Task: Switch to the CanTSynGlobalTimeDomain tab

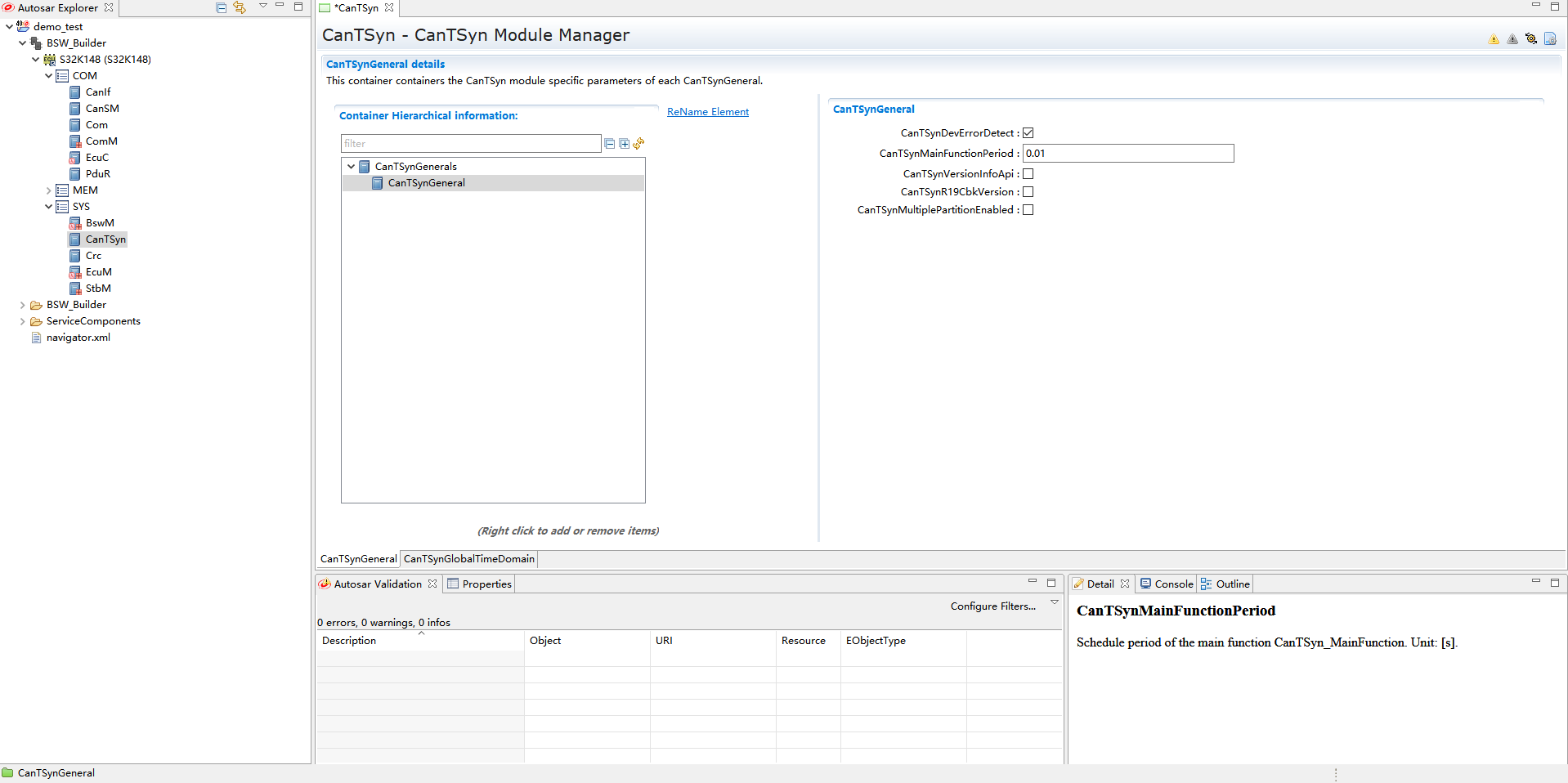Action: [x=468, y=559]
